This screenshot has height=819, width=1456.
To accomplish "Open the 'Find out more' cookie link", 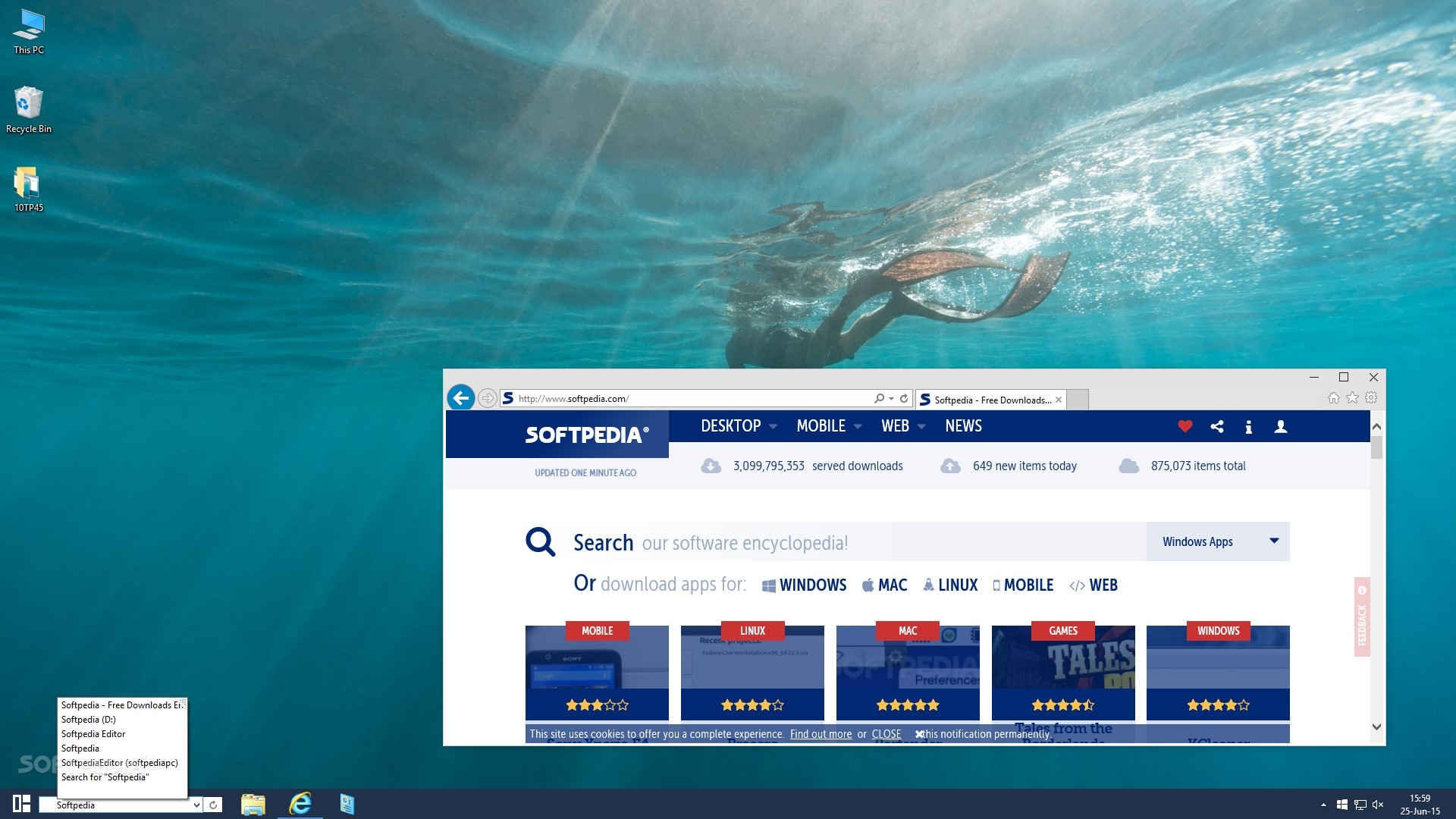I will 821,734.
